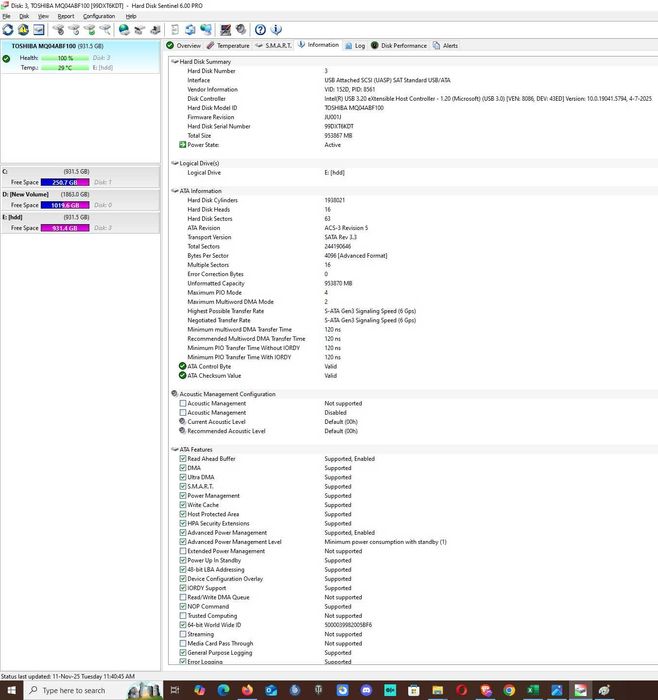Click the 'Status last updated' status bar text
This screenshot has width=658, height=700.
68,676
